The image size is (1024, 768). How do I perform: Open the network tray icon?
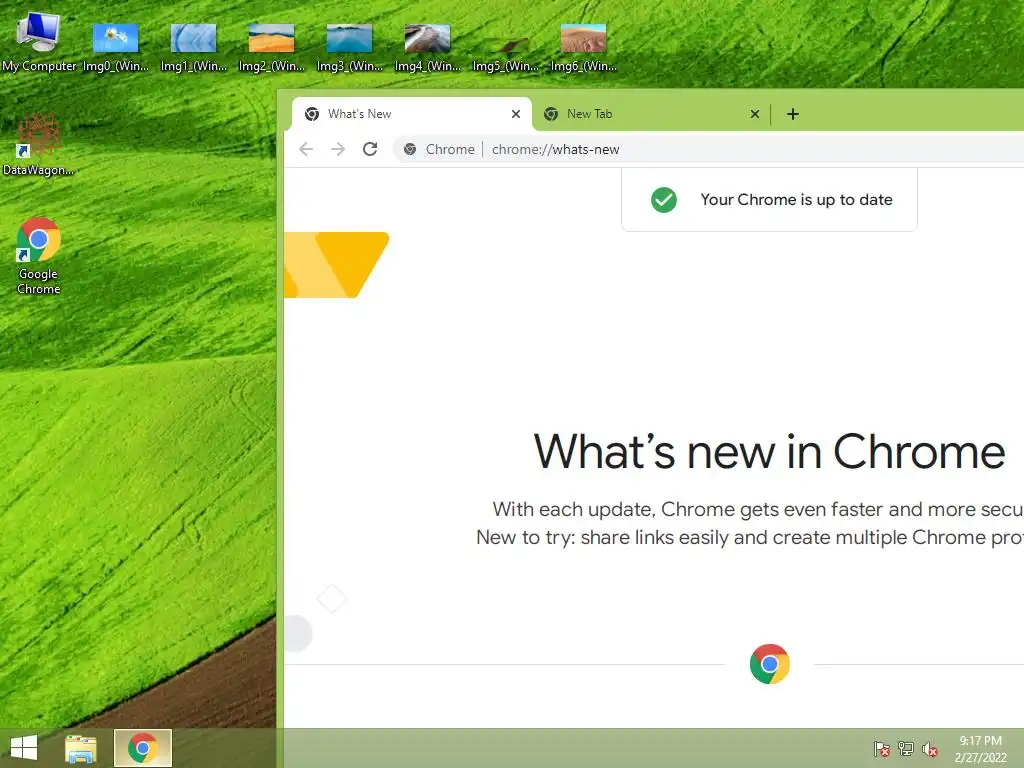point(906,748)
